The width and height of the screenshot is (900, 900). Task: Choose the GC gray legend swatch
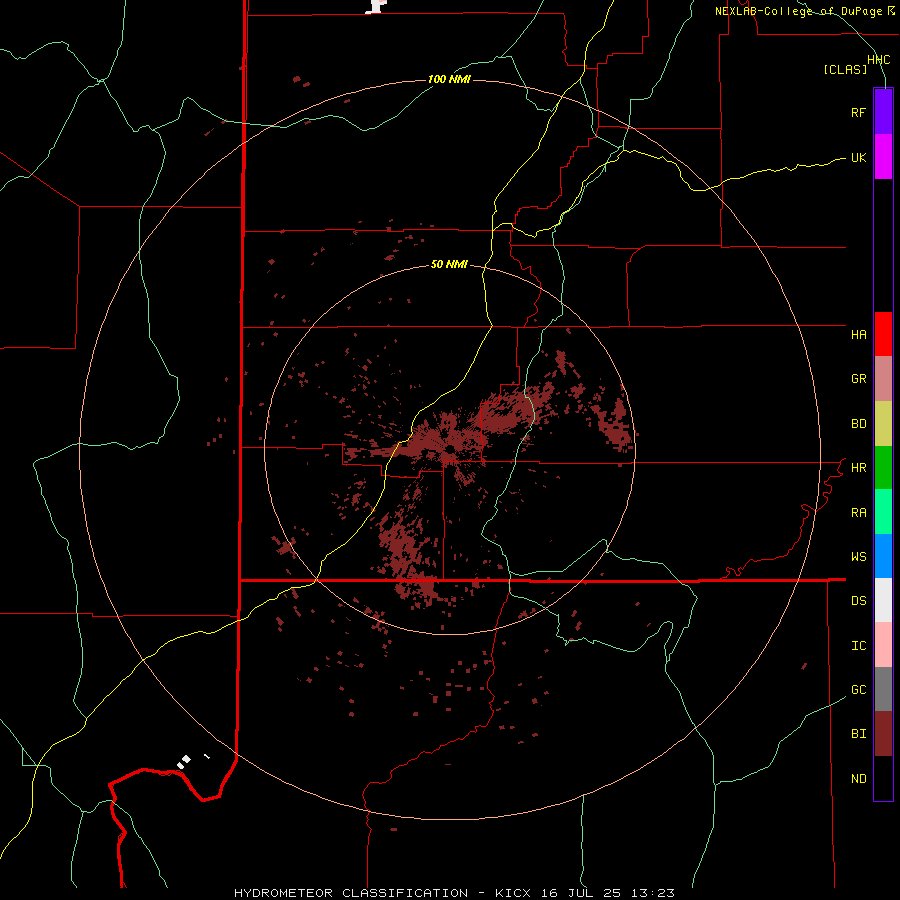[883, 689]
